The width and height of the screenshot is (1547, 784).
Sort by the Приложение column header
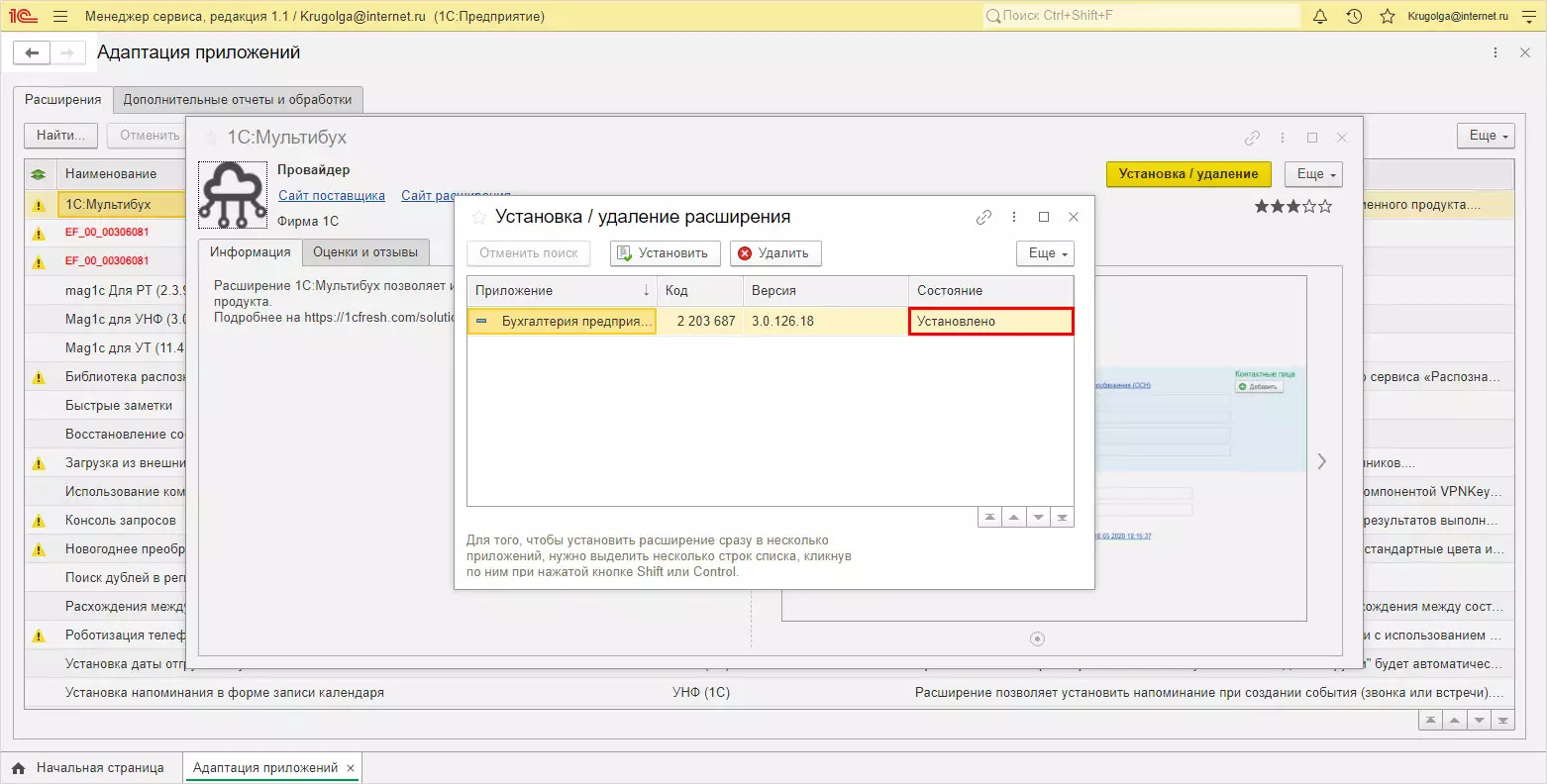562,291
